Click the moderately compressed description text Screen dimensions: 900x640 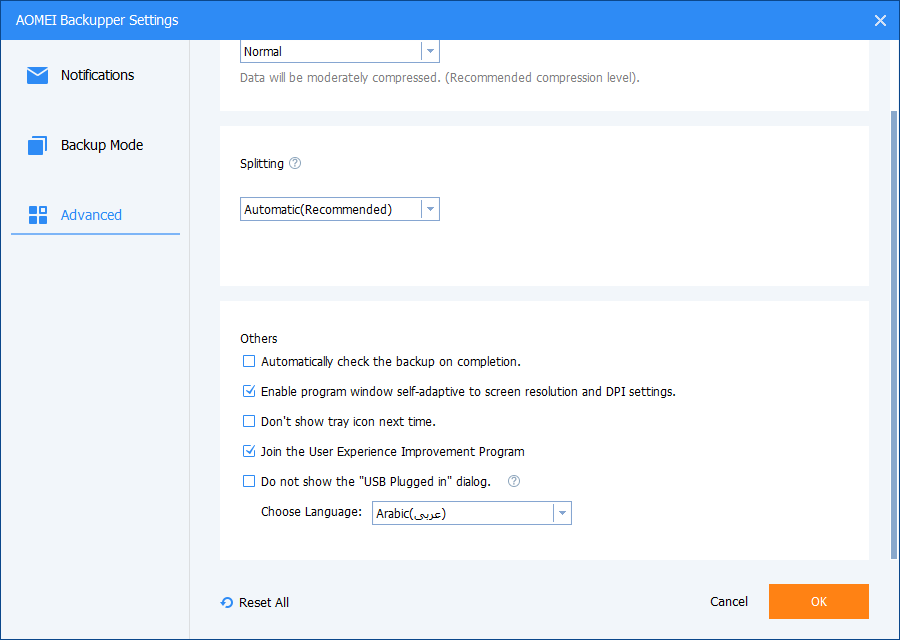(x=440, y=77)
